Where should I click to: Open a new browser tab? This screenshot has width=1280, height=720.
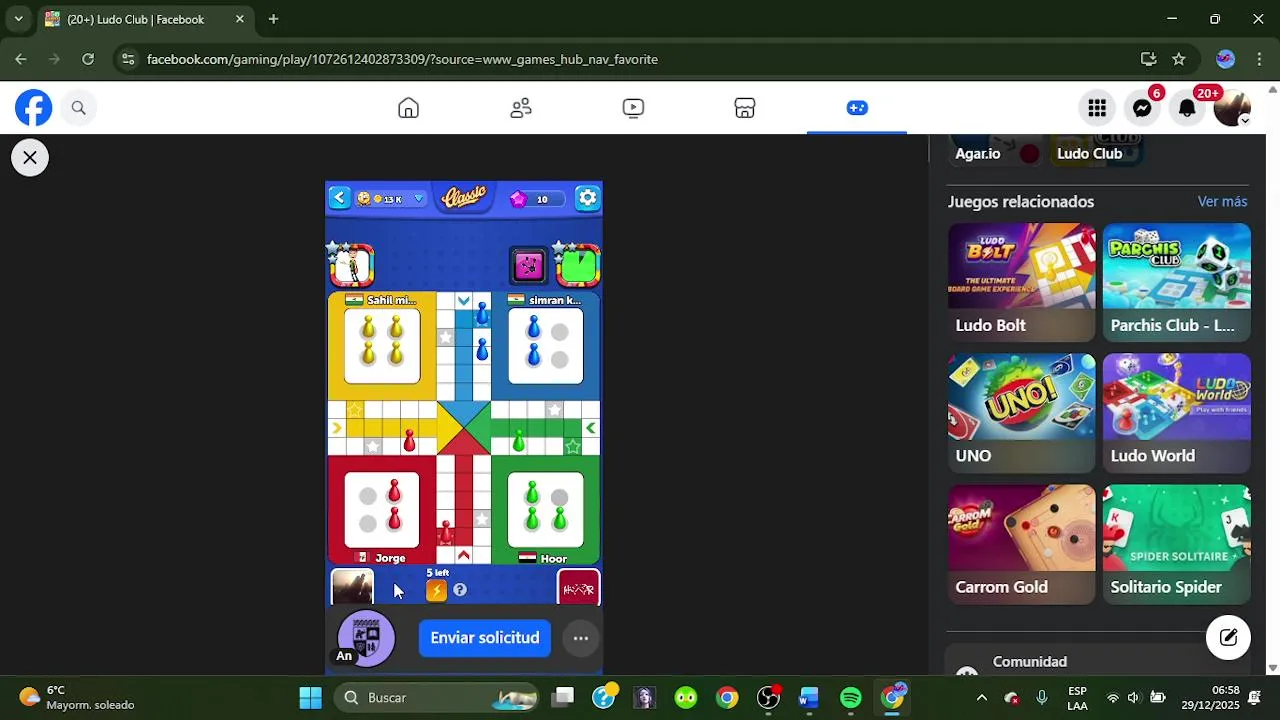(x=273, y=19)
